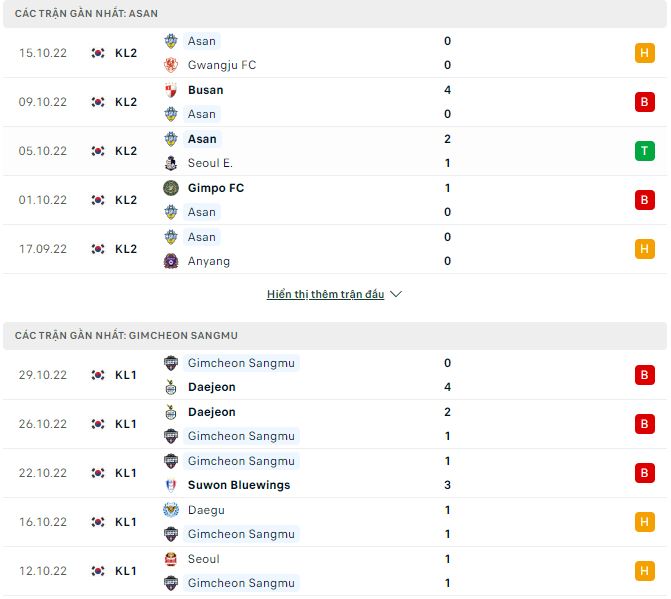Click the Daegu team crest icon
Screen dimensions: 671x599
point(171,510)
